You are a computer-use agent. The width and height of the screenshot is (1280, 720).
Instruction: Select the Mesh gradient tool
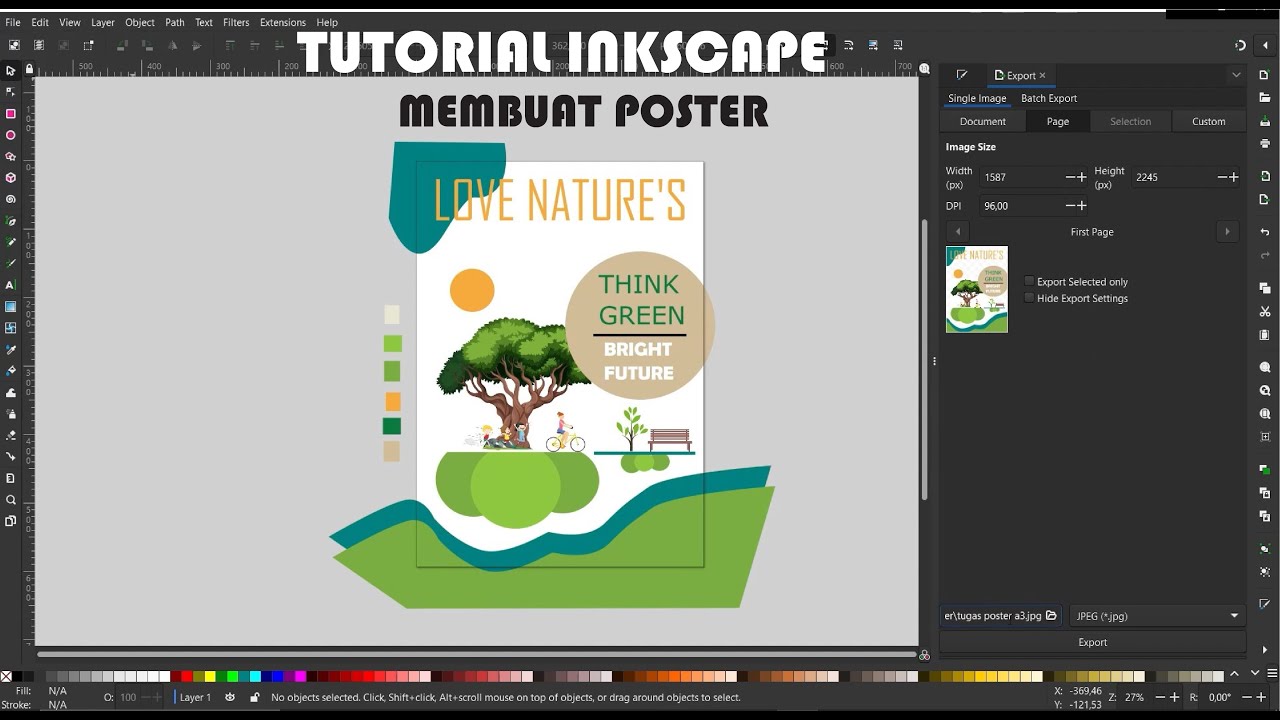click(11, 328)
